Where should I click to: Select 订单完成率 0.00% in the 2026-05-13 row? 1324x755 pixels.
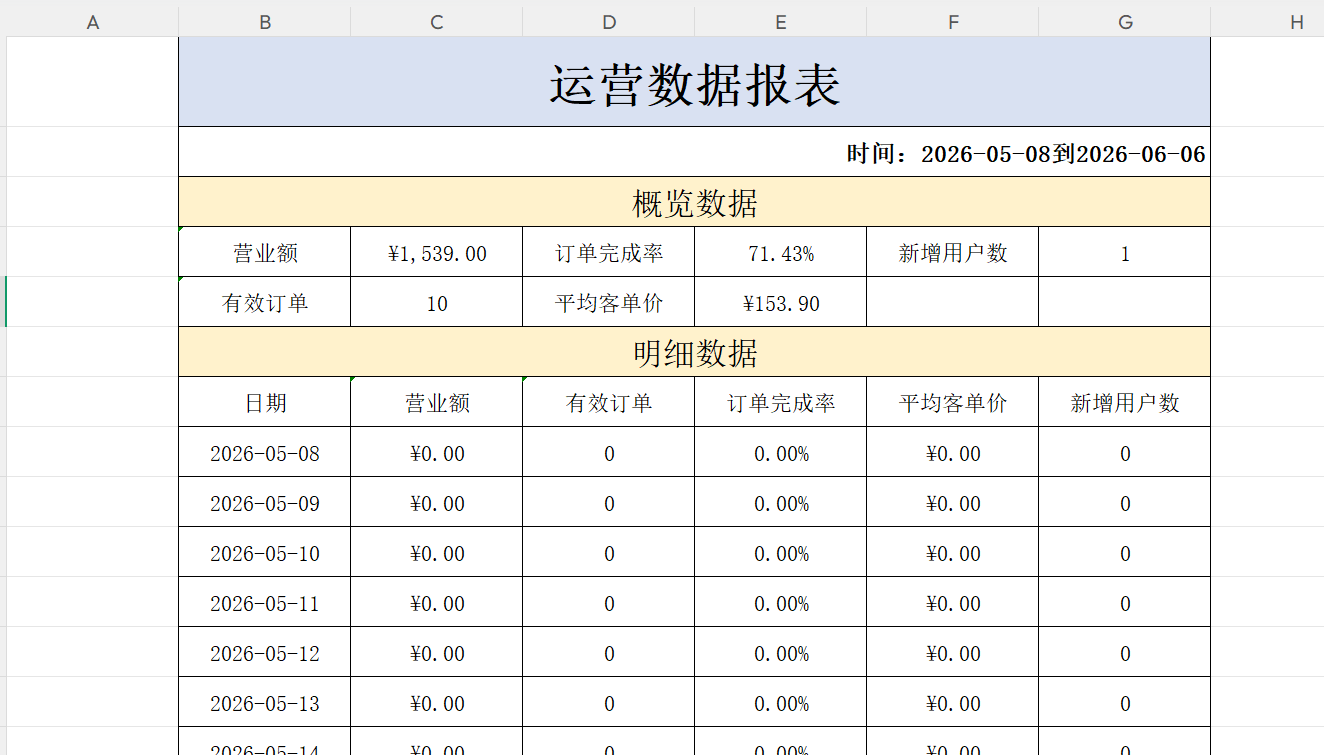coord(781,702)
